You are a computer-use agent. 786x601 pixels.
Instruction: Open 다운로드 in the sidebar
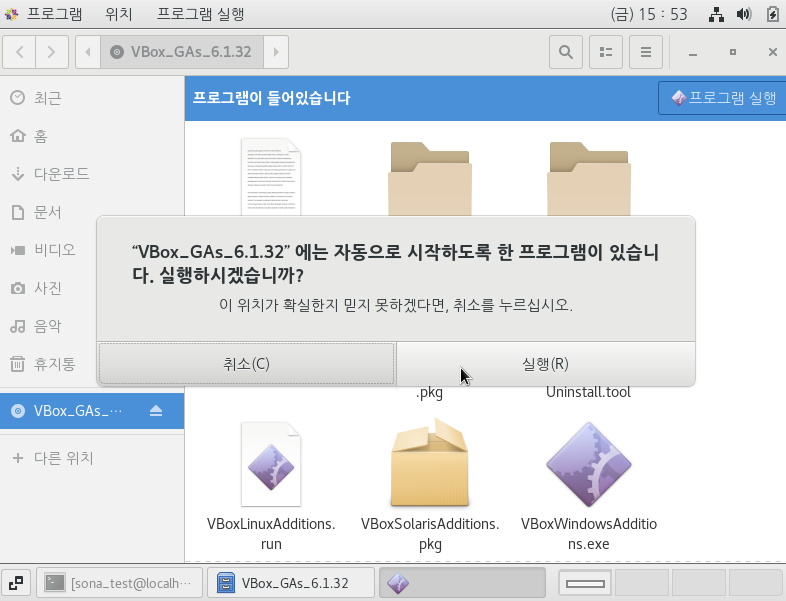92,174
